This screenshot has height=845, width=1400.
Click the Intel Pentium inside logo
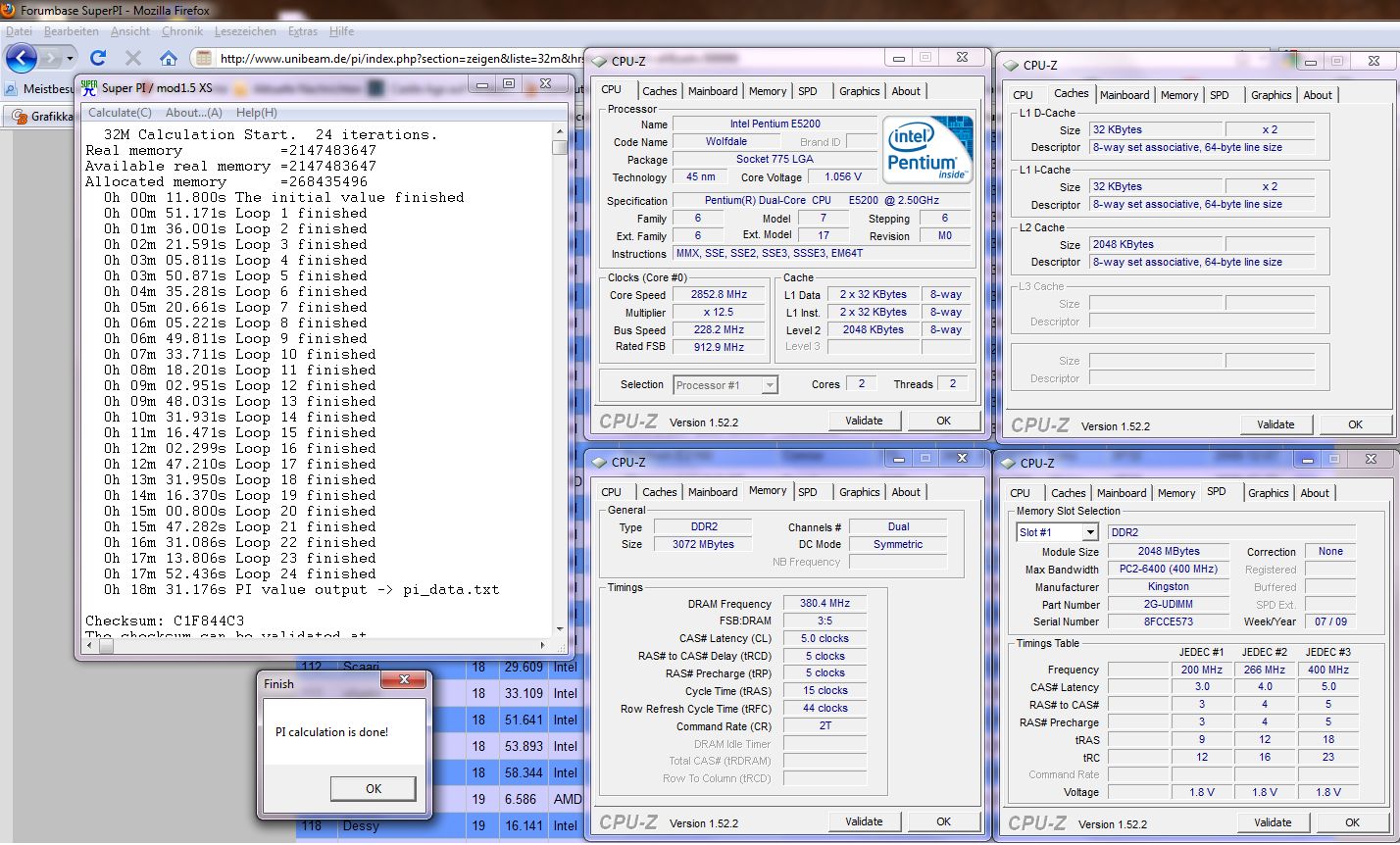pos(927,149)
